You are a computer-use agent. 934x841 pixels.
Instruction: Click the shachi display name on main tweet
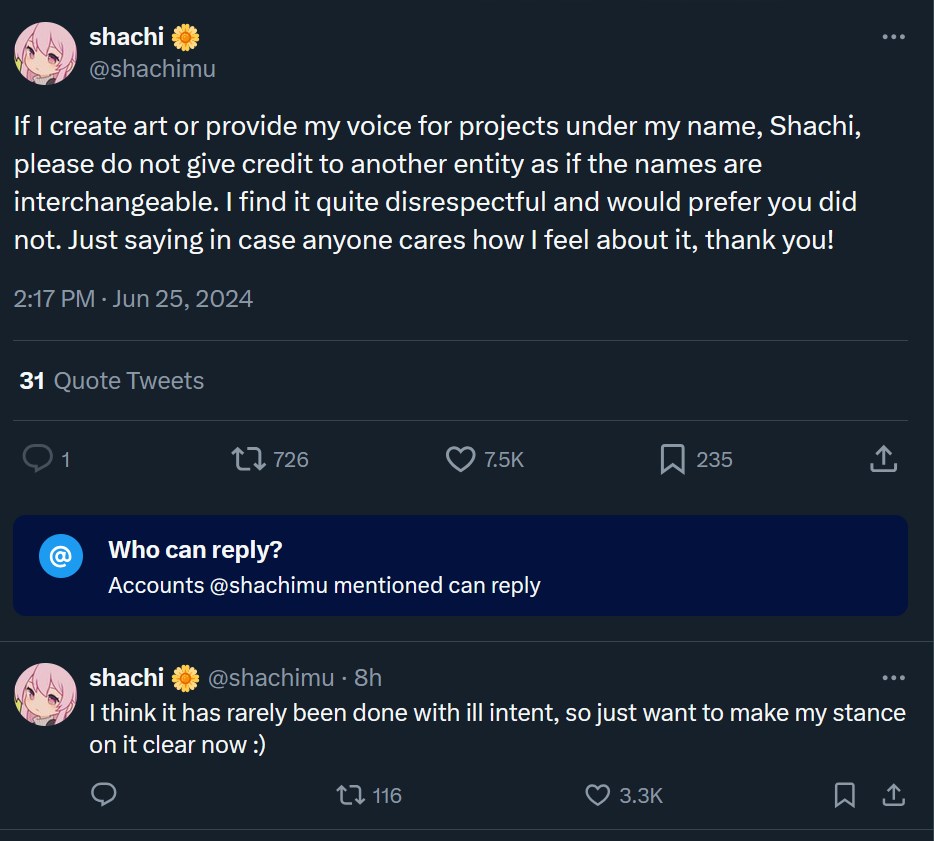[128, 37]
